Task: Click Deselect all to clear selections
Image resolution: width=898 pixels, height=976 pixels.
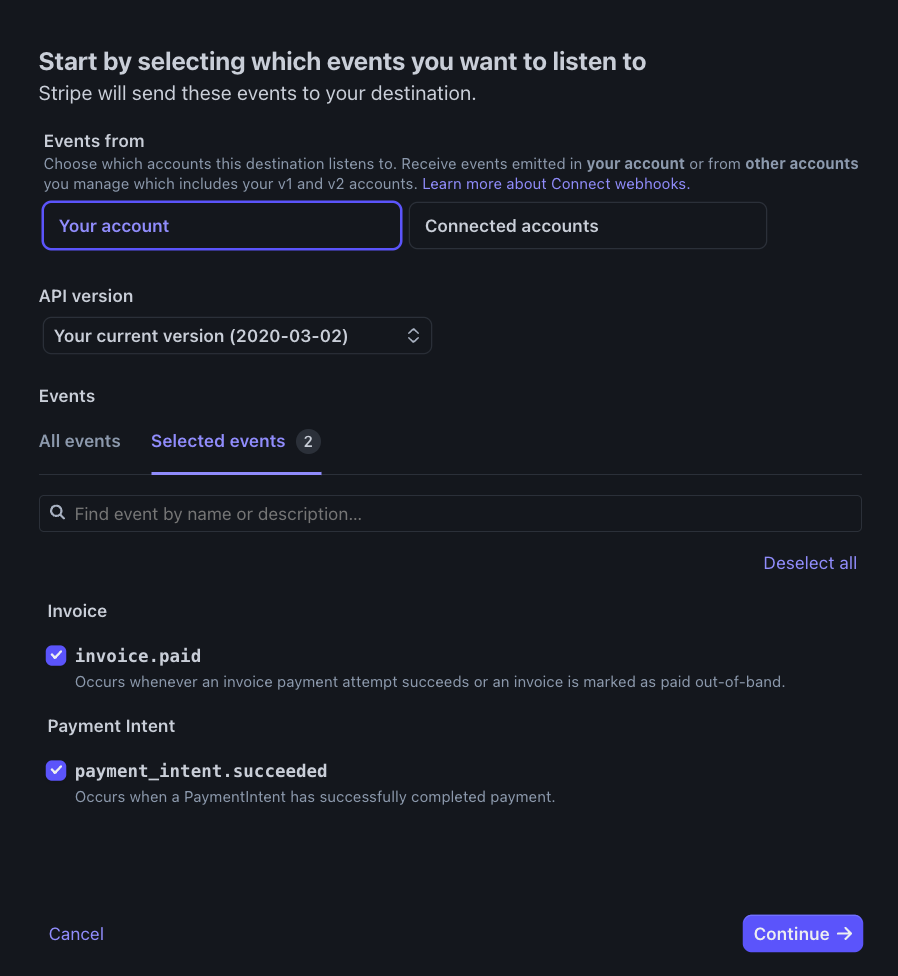Action: (810, 563)
